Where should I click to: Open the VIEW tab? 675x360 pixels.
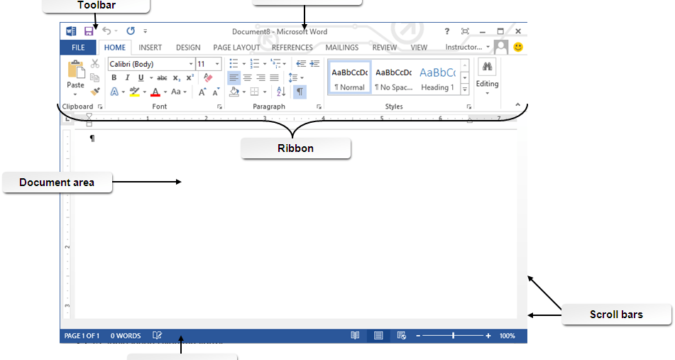click(418, 47)
